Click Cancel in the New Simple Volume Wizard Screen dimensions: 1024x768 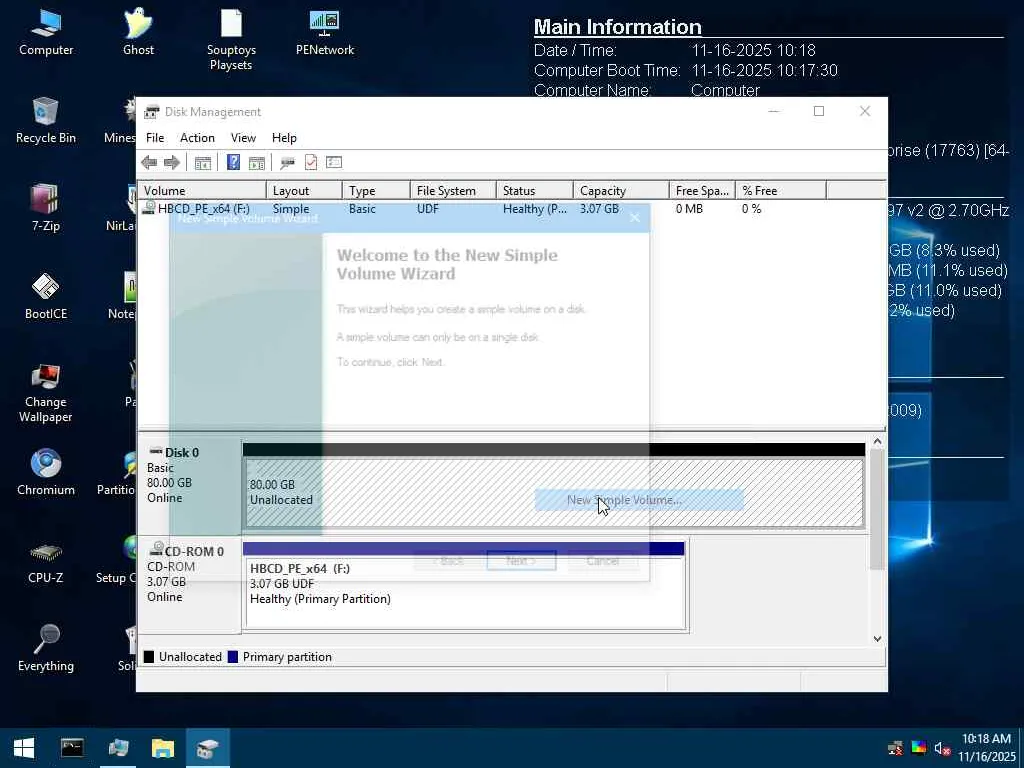pos(603,560)
